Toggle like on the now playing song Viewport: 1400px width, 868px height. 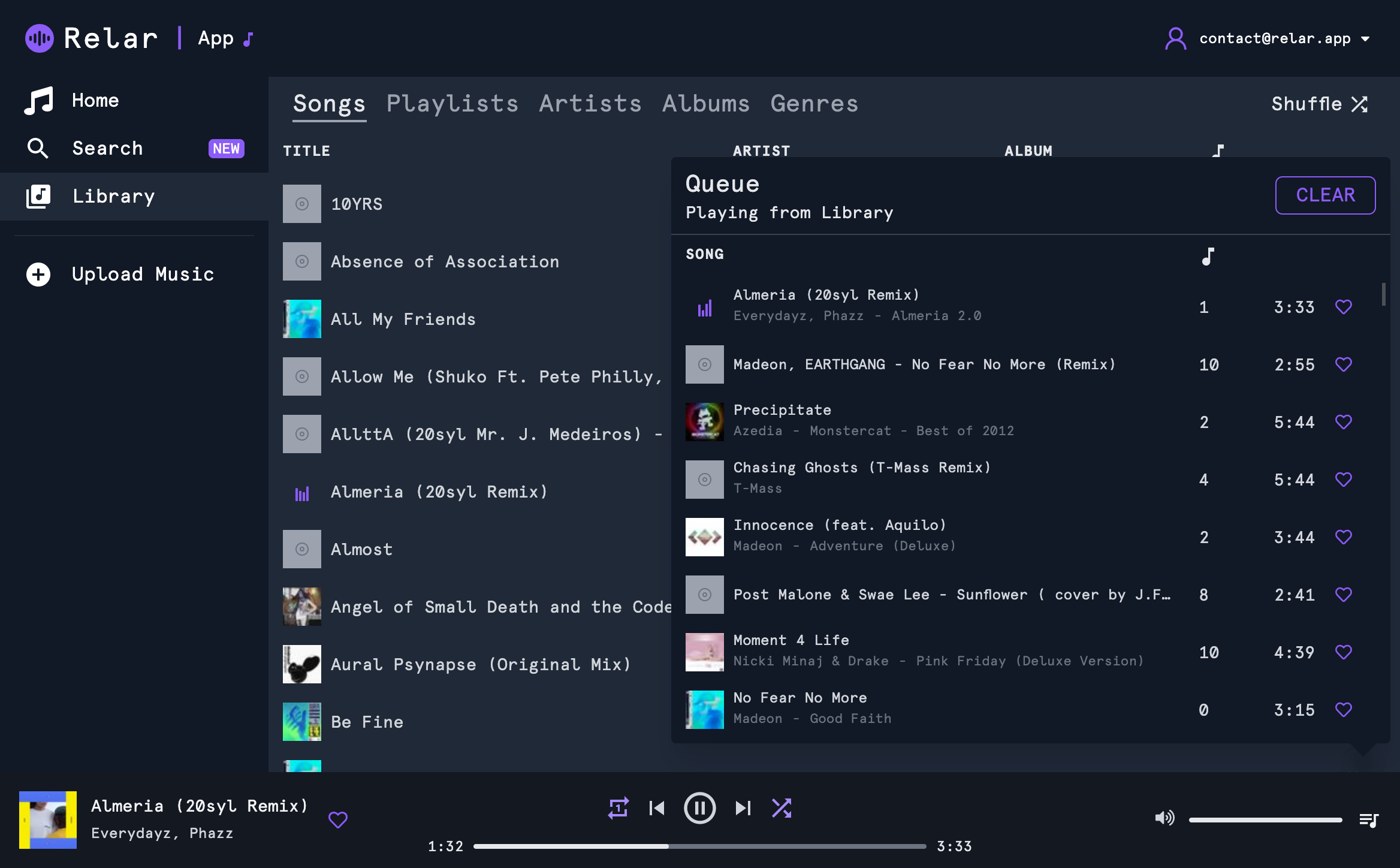[x=338, y=819]
